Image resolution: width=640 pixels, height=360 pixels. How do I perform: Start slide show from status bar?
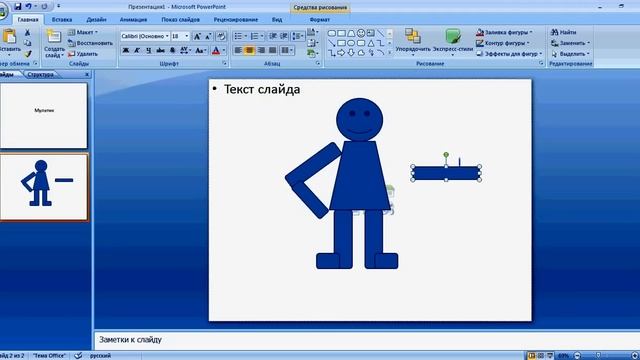(x=550, y=356)
